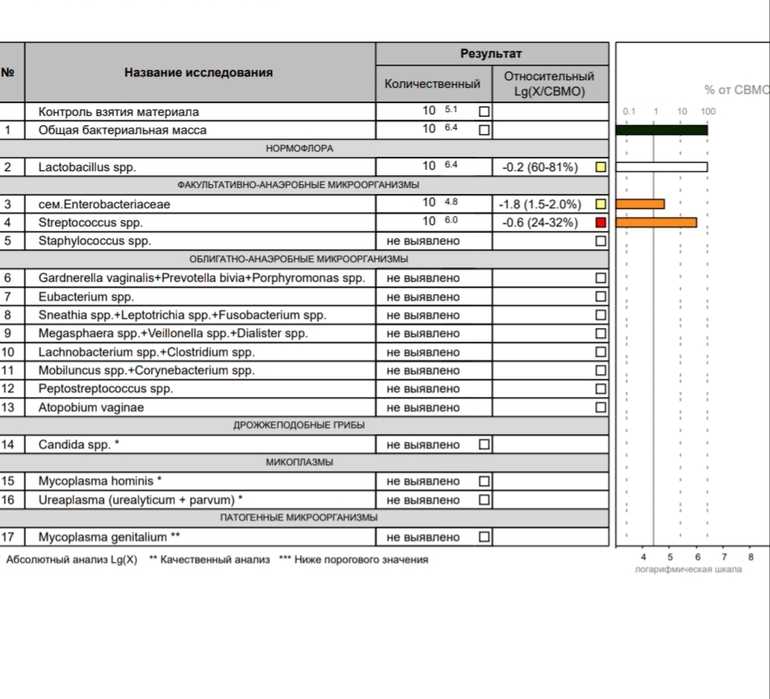Click the НОРМОФЛОРА section heading
Viewport: 770px width, 699px height.
[300, 148]
